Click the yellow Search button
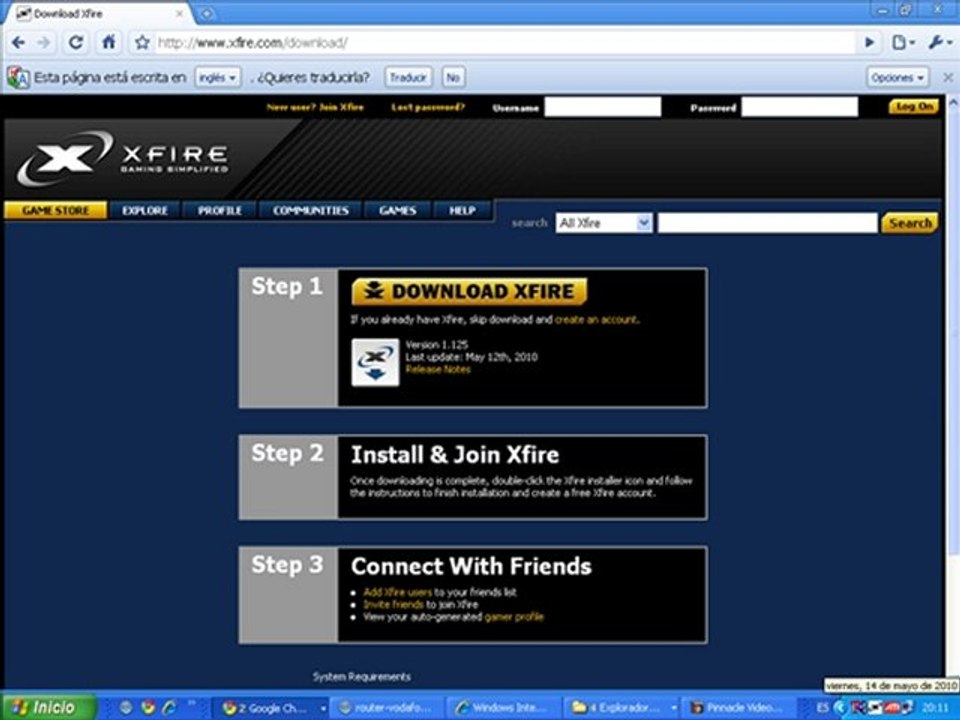The width and height of the screenshot is (960, 720). (x=910, y=223)
